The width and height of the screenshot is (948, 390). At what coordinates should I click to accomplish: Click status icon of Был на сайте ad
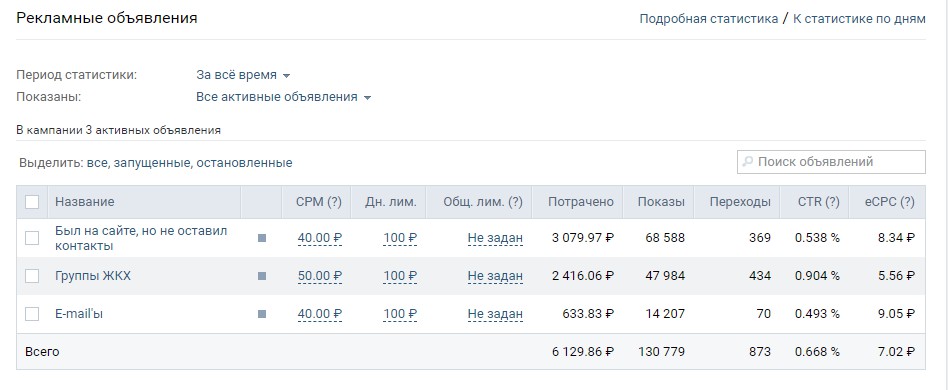point(262,238)
